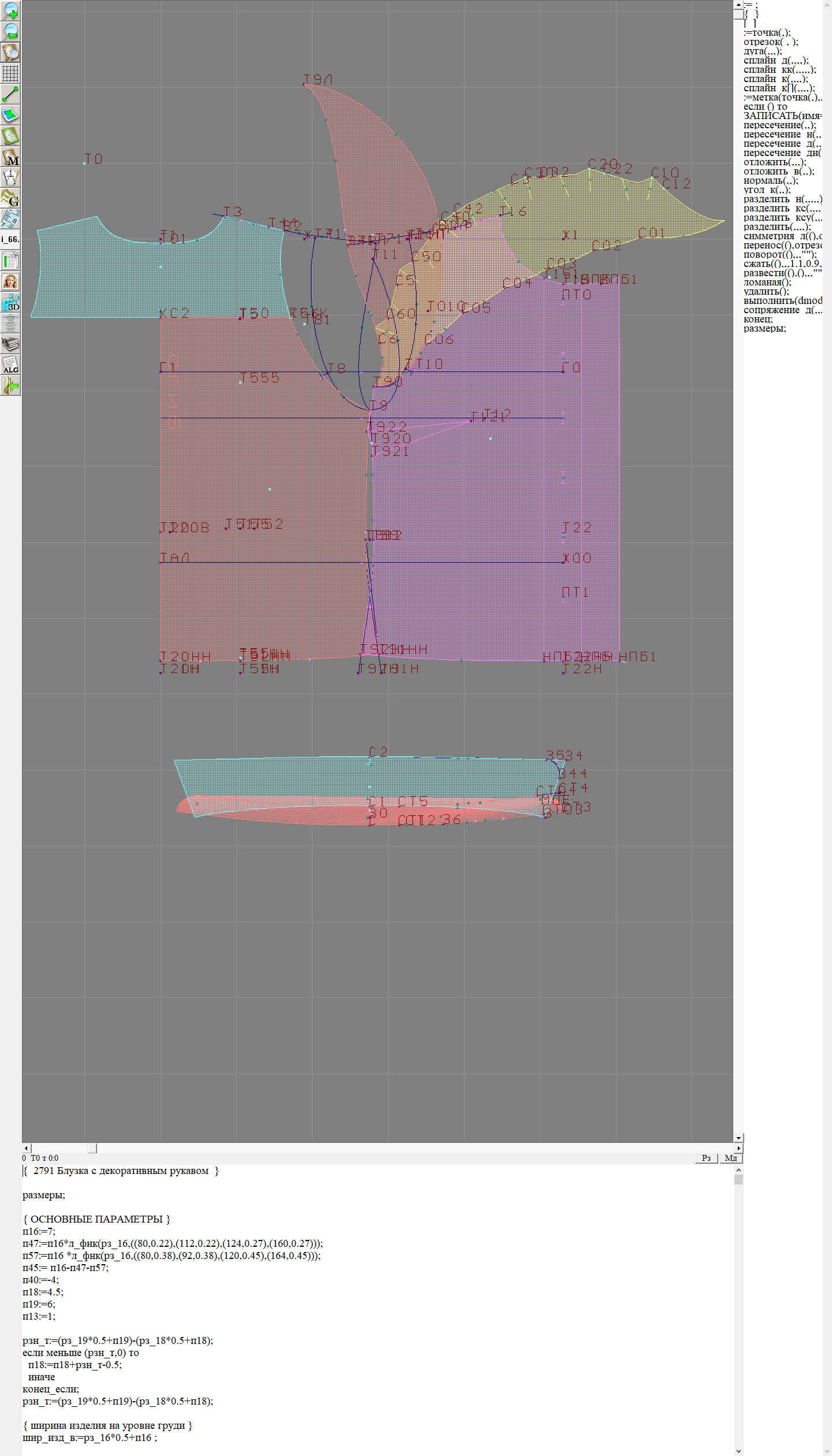
Task: Click the horizontal scrollbar right arrow
Action: click(x=738, y=1148)
